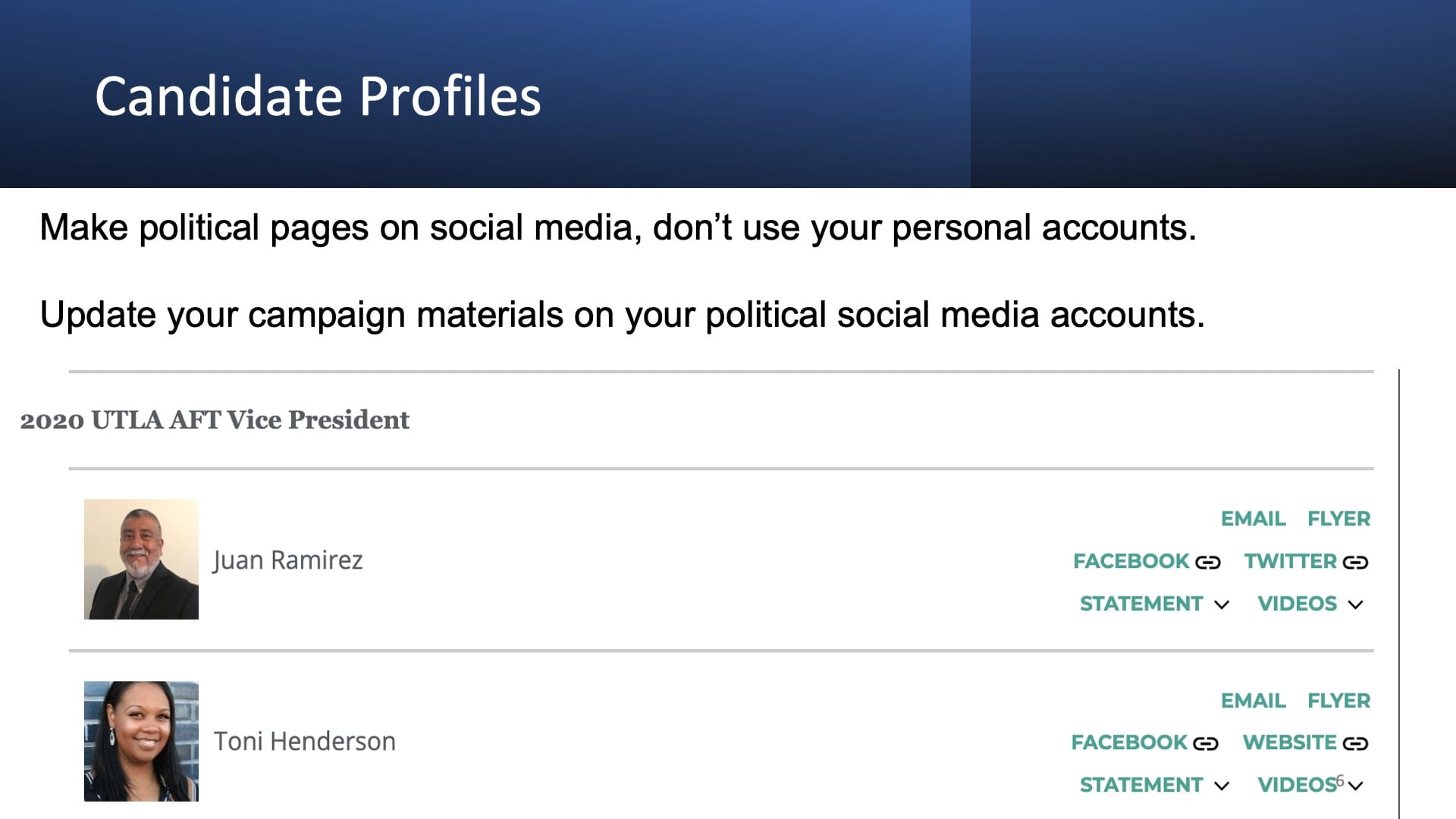
Task: Click link icon beside Juan Ramirez's Facebook
Action: [1208, 562]
